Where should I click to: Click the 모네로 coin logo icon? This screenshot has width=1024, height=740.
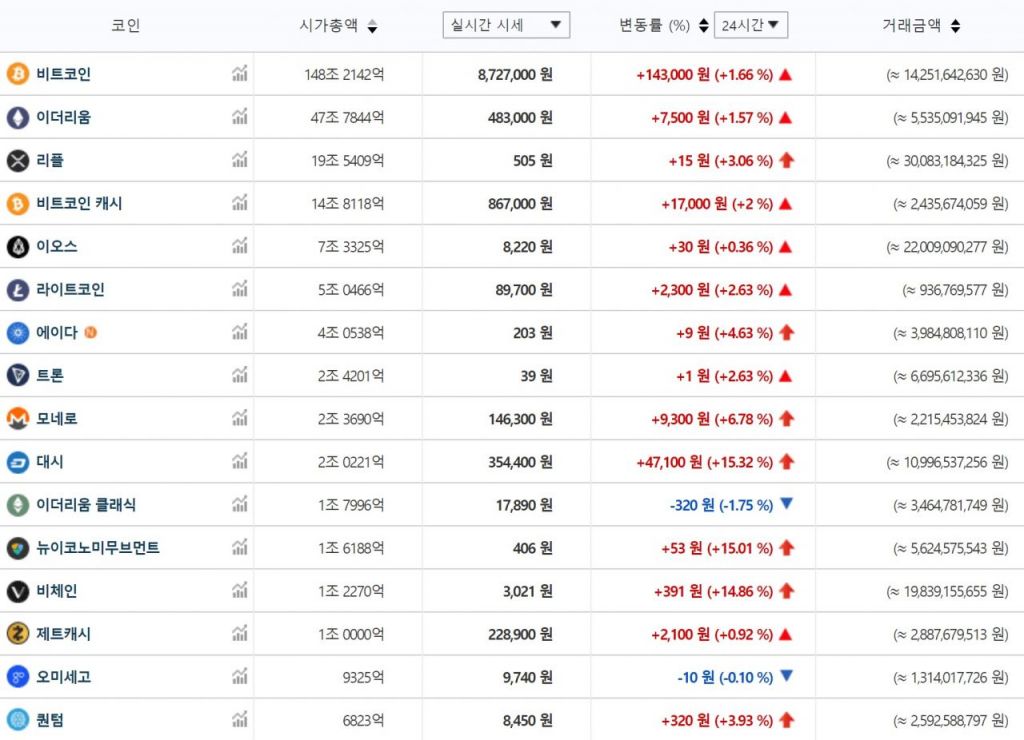[x=18, y=419]
